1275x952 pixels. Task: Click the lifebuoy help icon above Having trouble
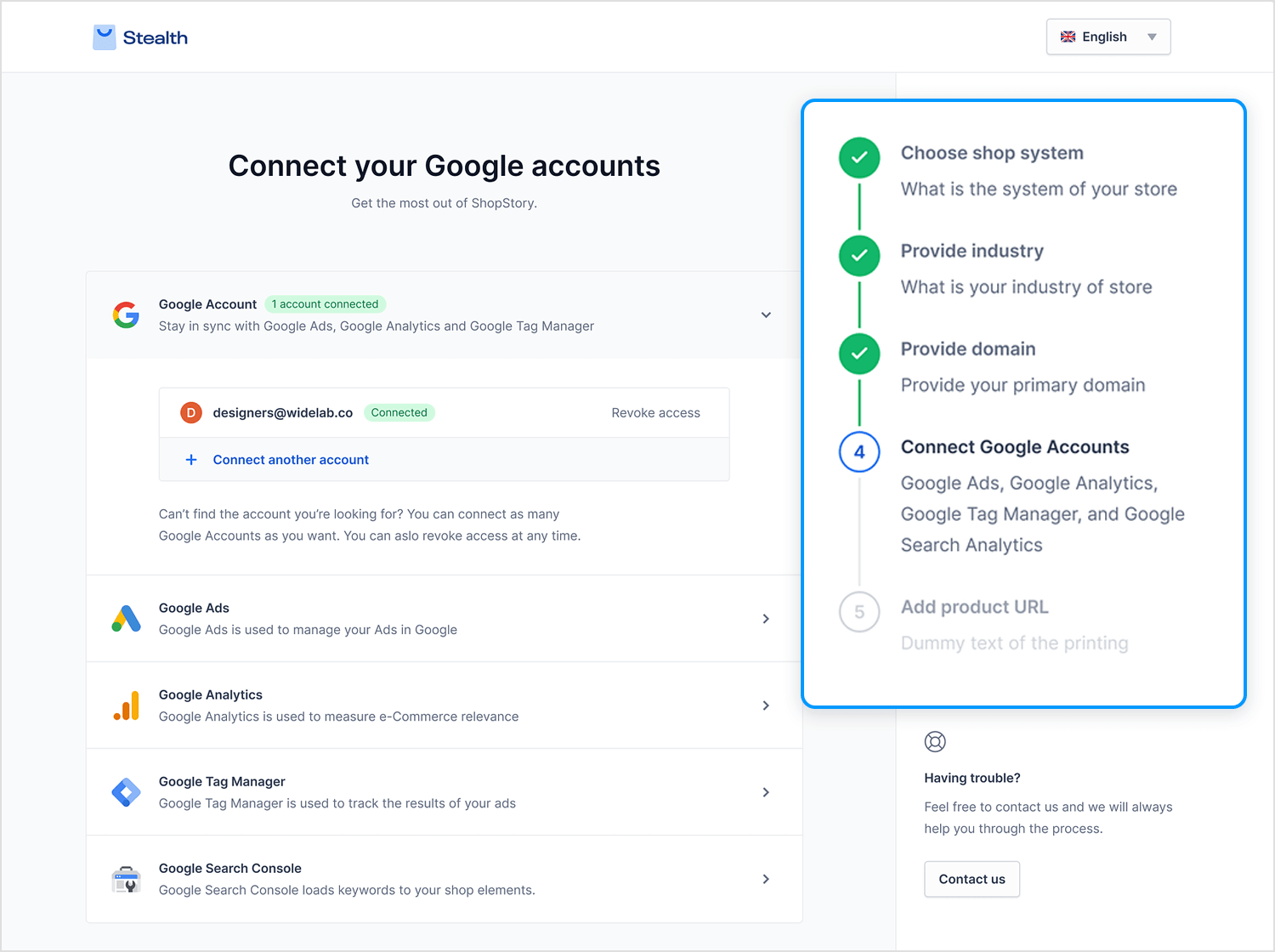point(935,741)
